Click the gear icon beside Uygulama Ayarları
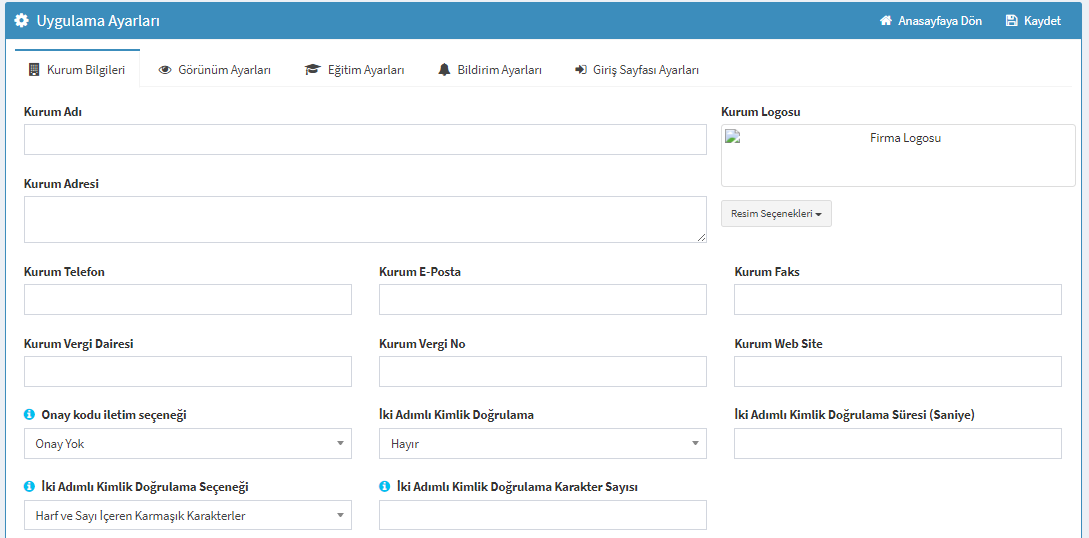 pyautogui.click(x=22, y=21)
